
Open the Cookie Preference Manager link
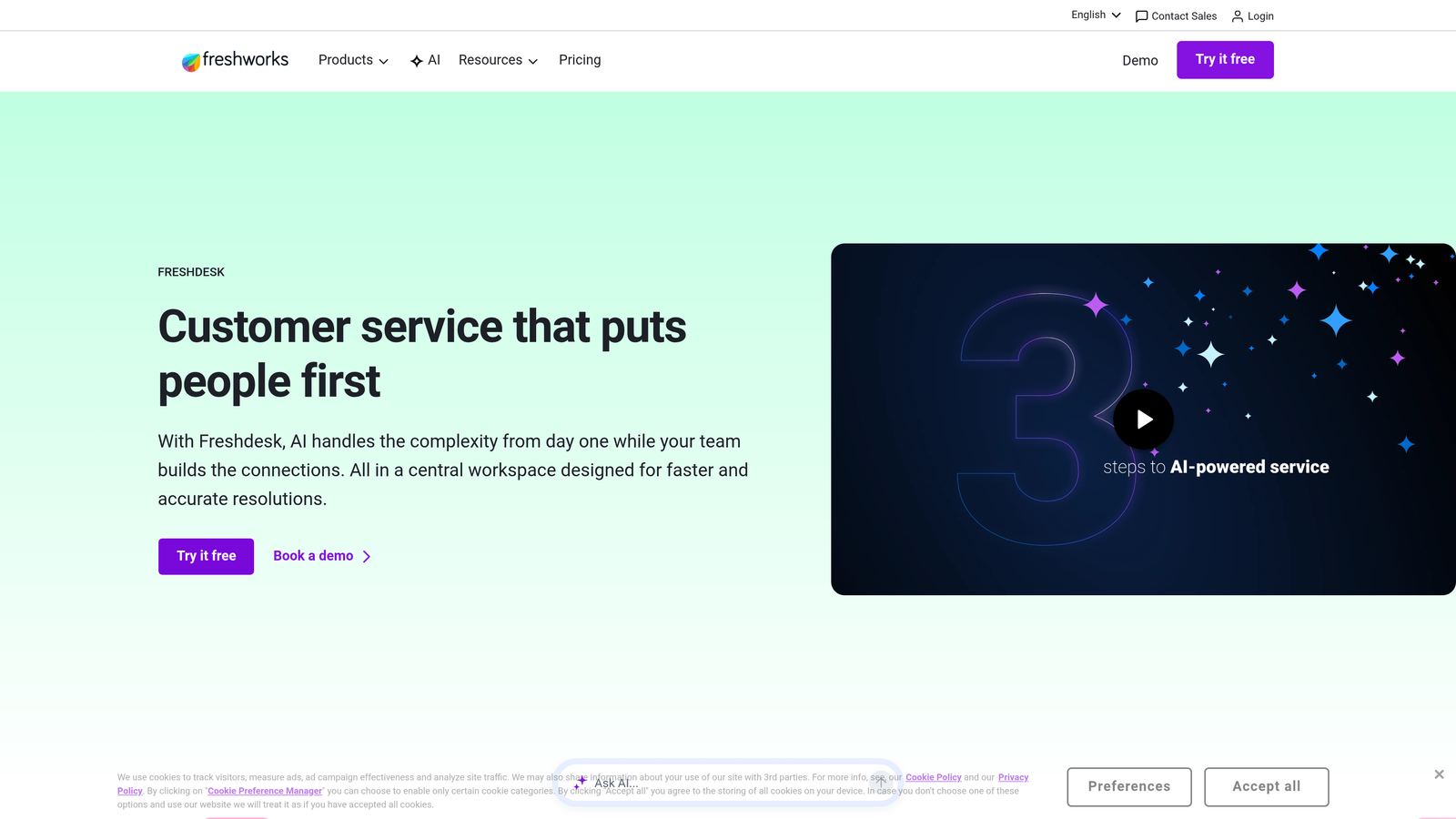point(265,791)
